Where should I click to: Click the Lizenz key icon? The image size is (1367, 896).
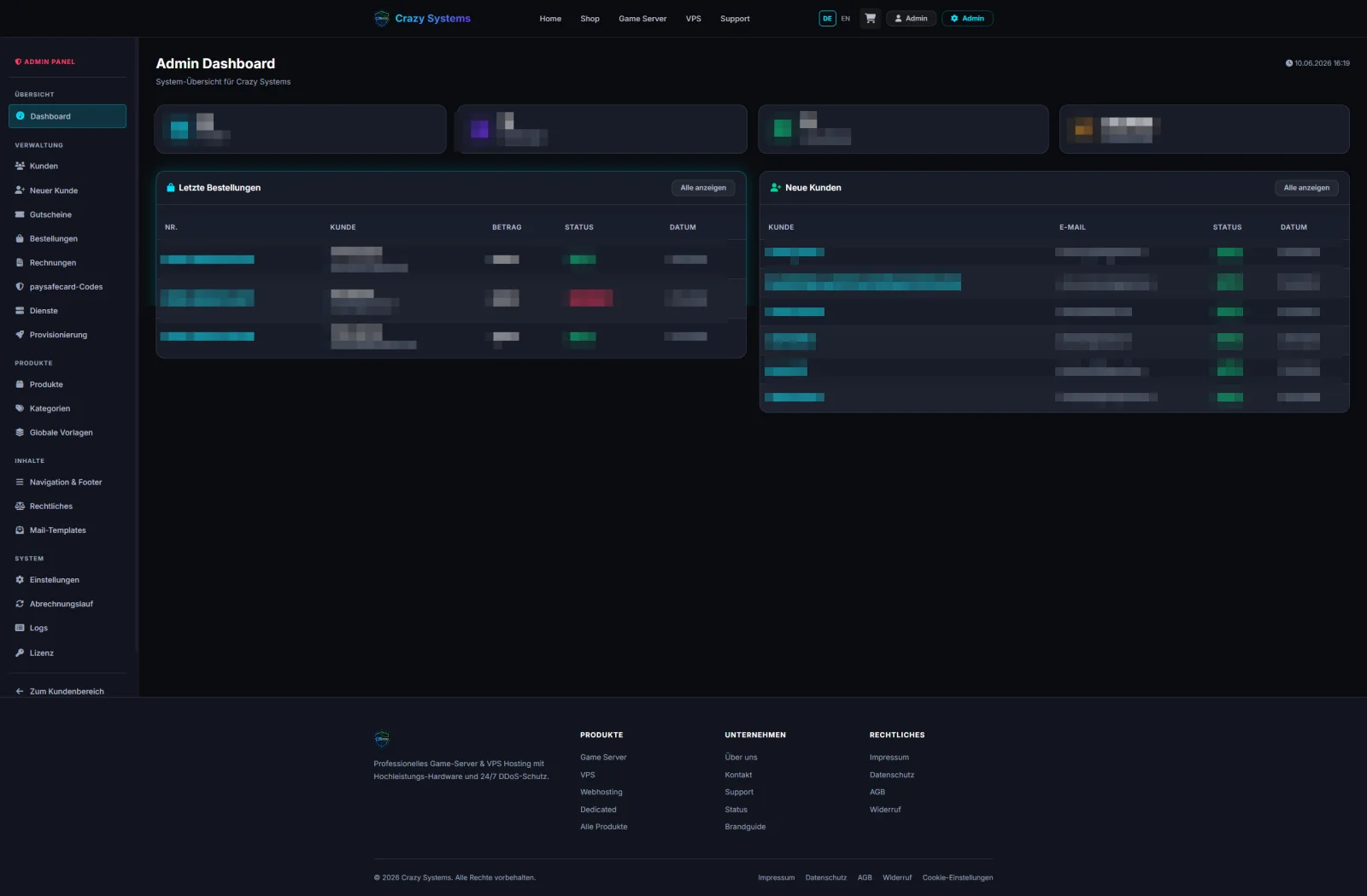20,653
